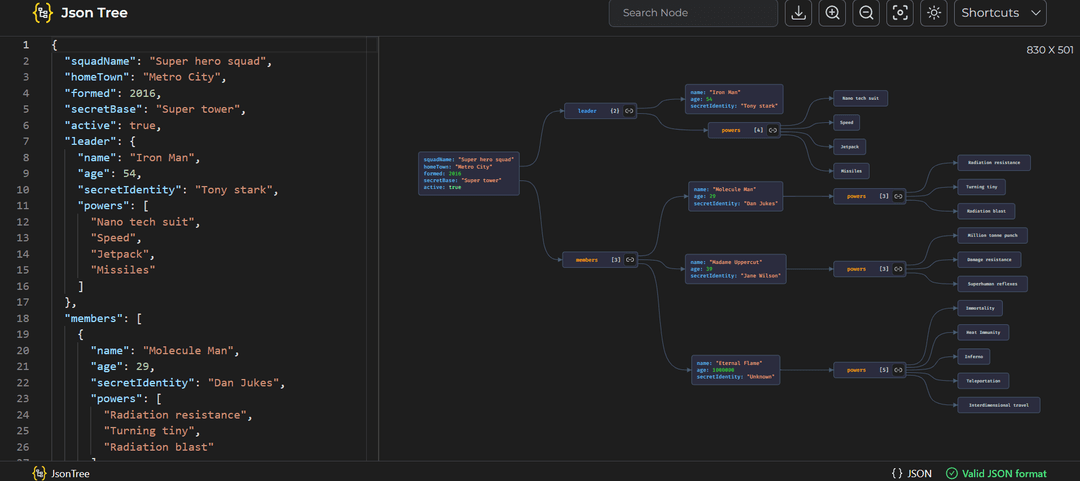Select the Immortality node

tap(980, 308)
